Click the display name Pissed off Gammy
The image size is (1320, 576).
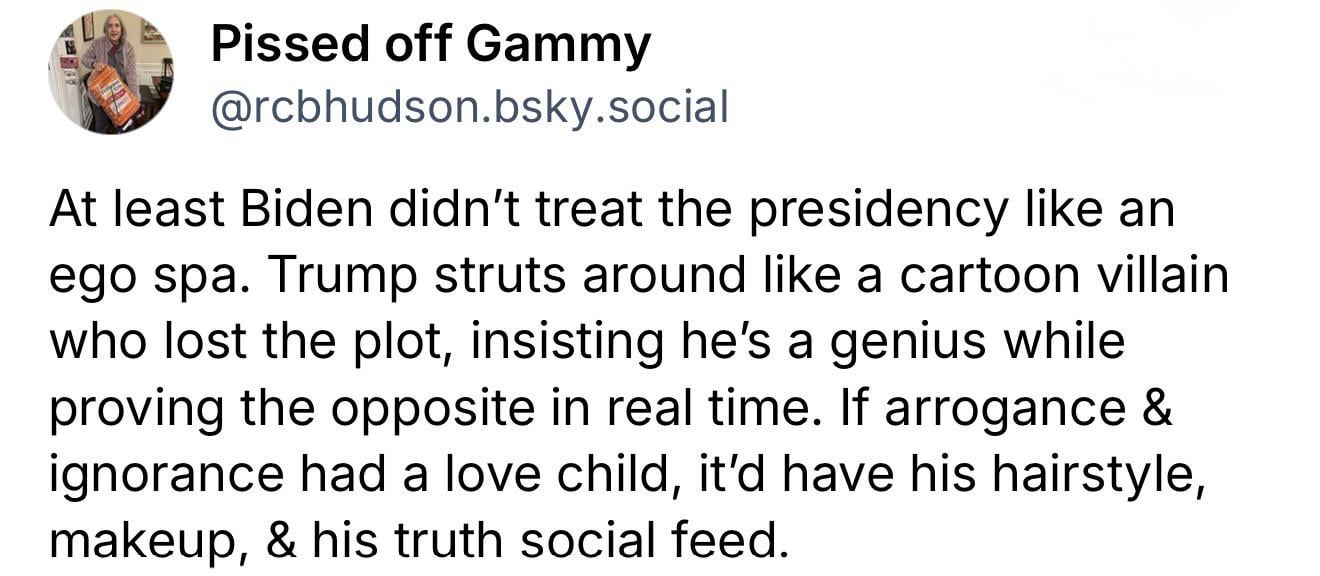[x=430, y=45]
